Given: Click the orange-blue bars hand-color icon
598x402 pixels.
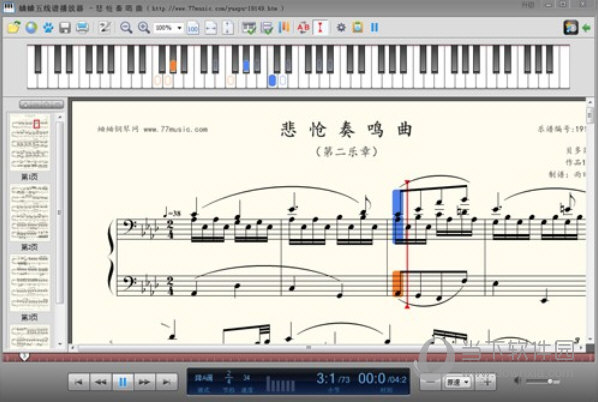Looking at the screenshot, I should click(284, 27).
